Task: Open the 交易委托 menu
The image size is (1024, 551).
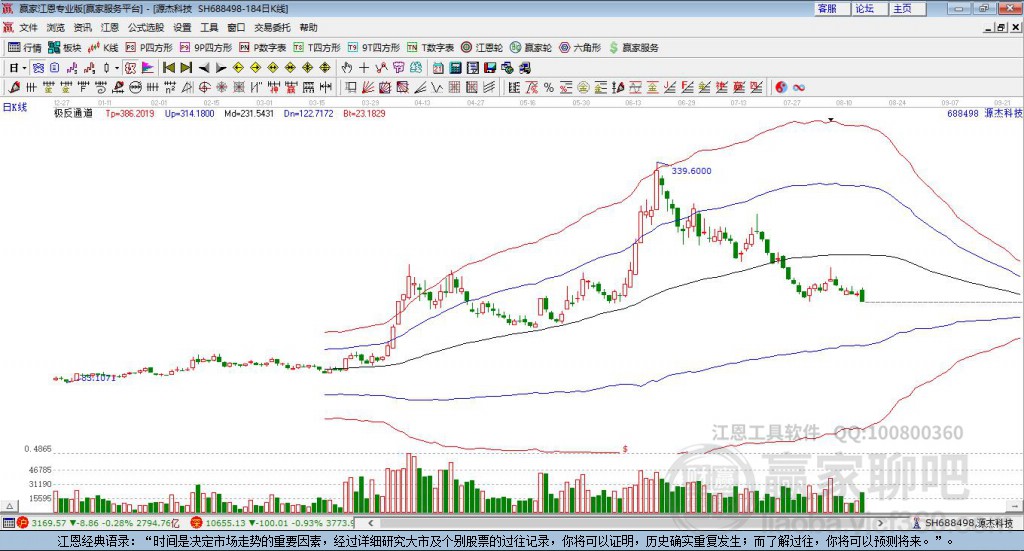Action: (272, 27)
